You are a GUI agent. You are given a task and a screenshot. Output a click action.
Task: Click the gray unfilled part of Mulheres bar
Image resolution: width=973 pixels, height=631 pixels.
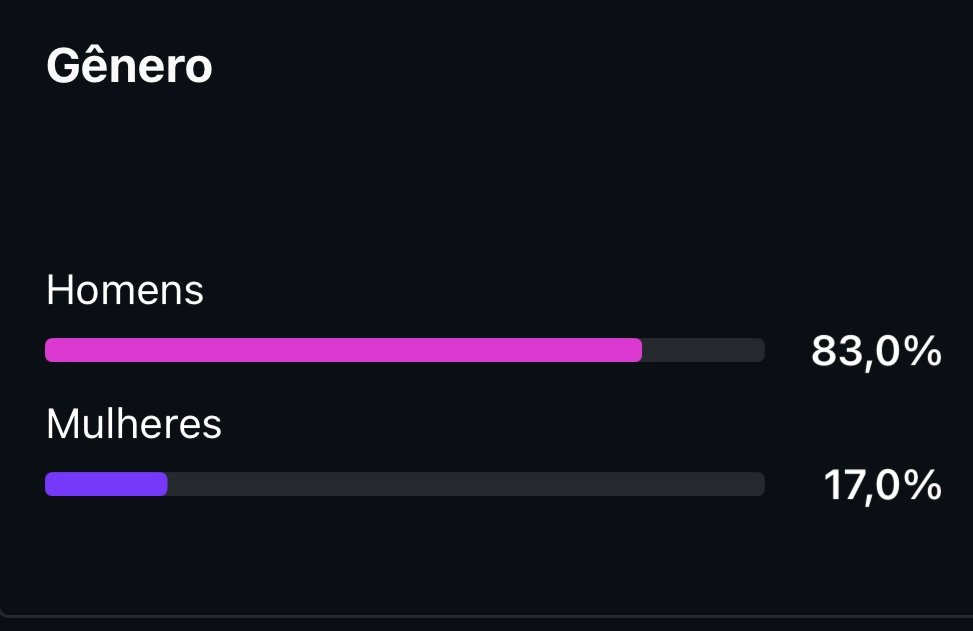click(x=465, y=484)
